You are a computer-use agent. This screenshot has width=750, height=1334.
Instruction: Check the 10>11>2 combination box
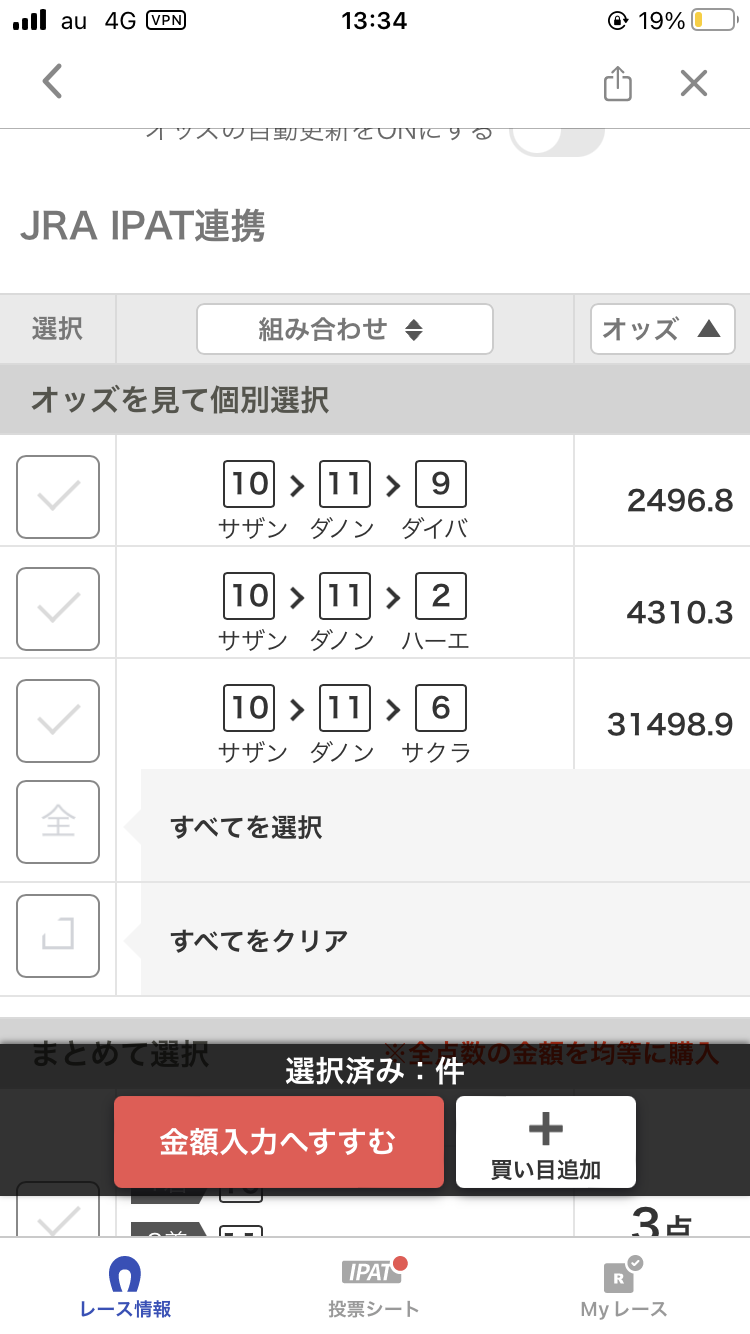tap(58, 609)
